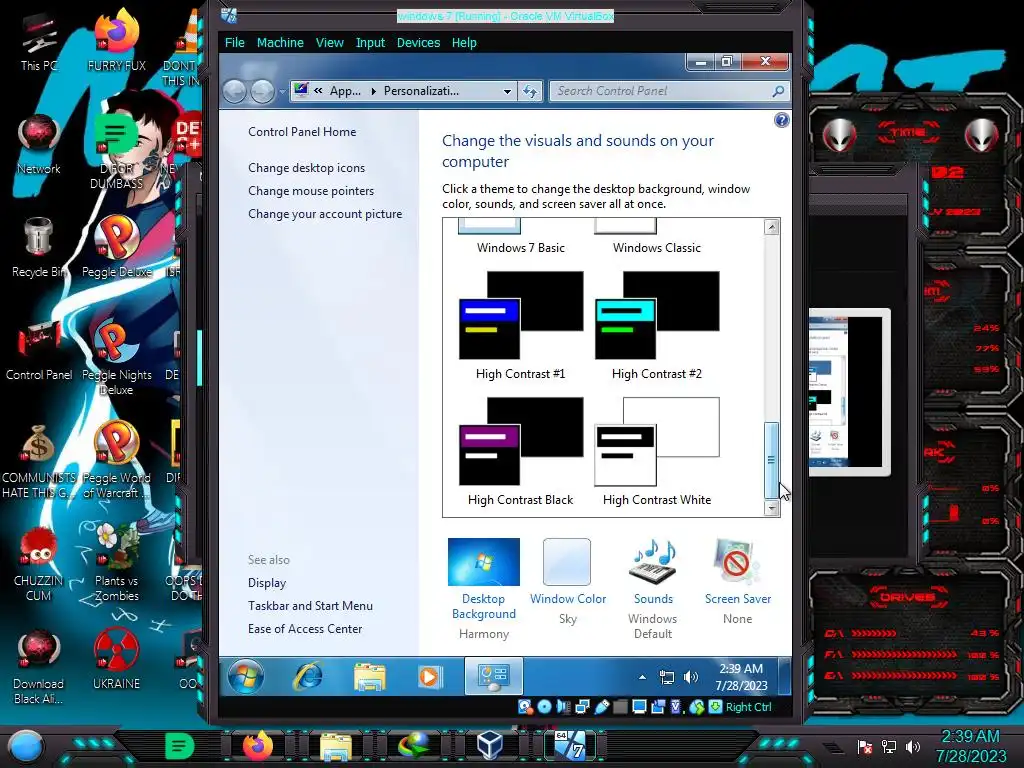The width and height of the screenshot is (1024, 768).
Task: Open the Machine menu
Action: pyautogui.click(x=280, y=42)
